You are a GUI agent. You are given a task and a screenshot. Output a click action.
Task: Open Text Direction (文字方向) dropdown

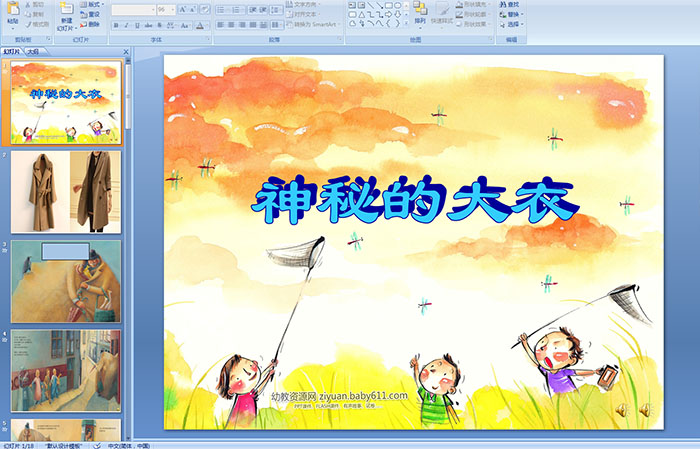pos(303,4)
